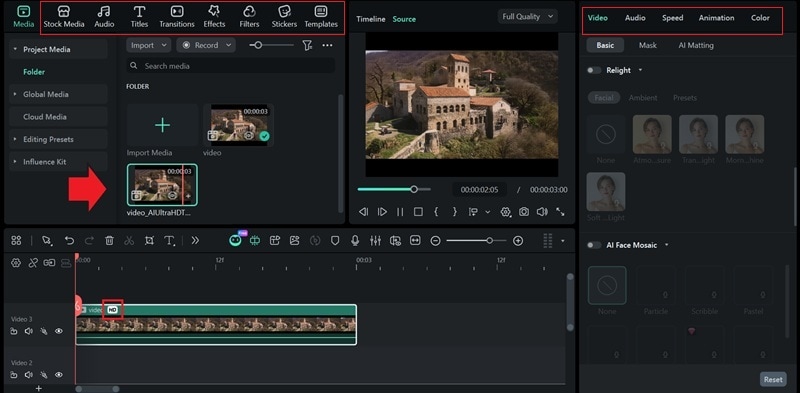Expand the Project Media tree item
The height and width of the screenshot is (393, 800).
point(15,50)
